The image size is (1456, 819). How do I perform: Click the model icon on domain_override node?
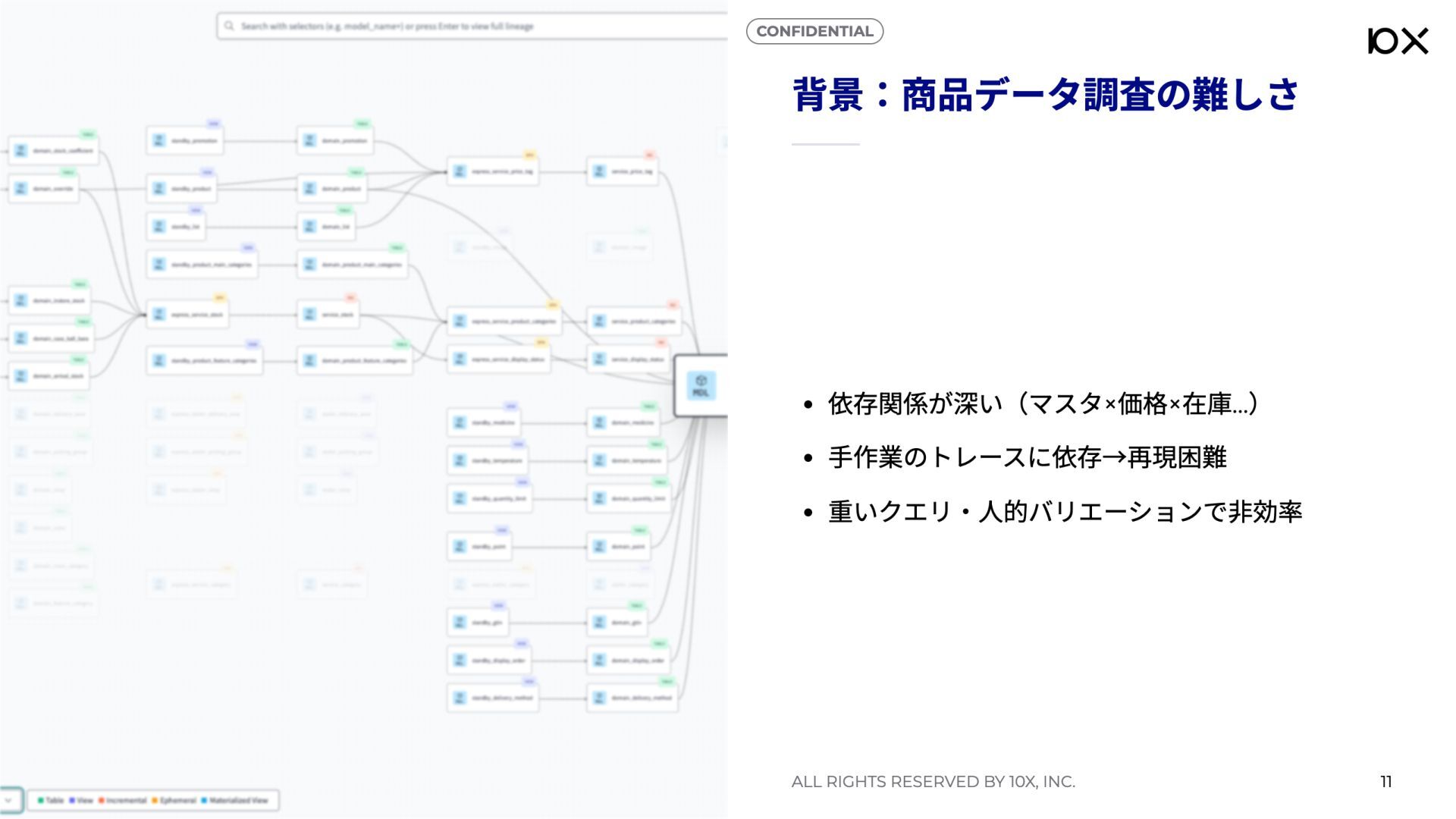[21, 189]
